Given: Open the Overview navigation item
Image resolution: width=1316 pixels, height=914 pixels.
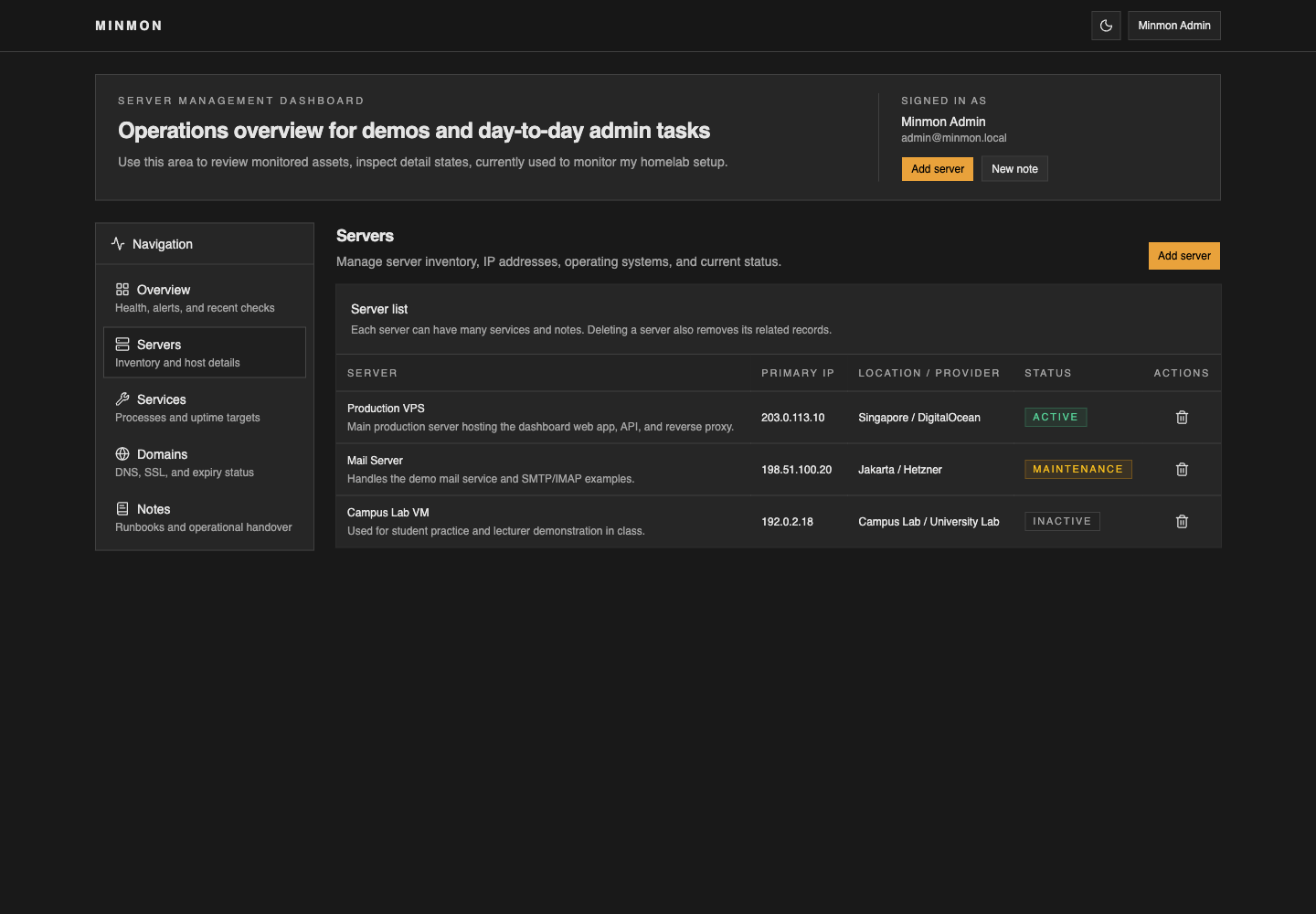Looking at the screenshot, I should 205,298.
